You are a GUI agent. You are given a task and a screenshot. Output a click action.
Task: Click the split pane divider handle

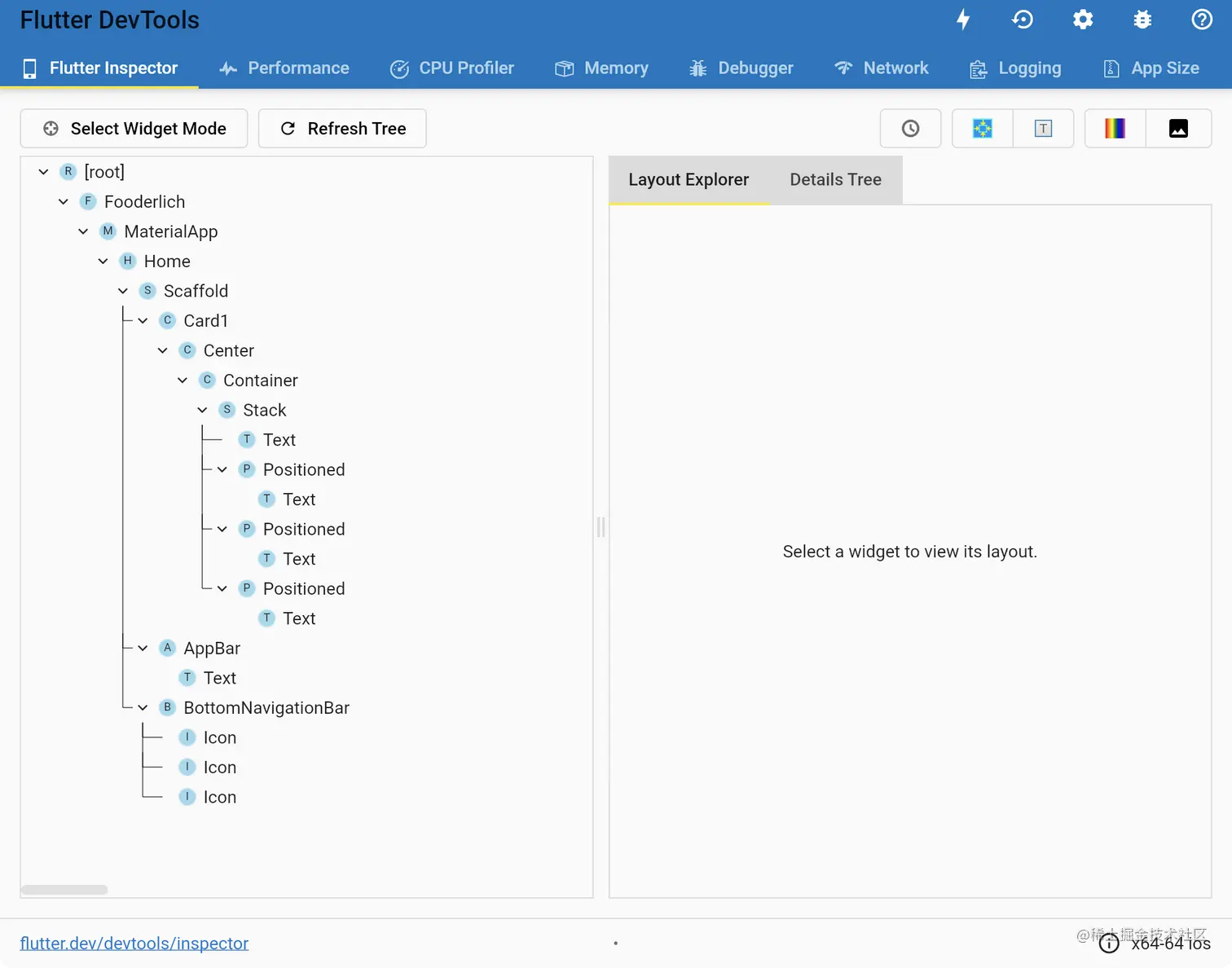pos(601,527)
